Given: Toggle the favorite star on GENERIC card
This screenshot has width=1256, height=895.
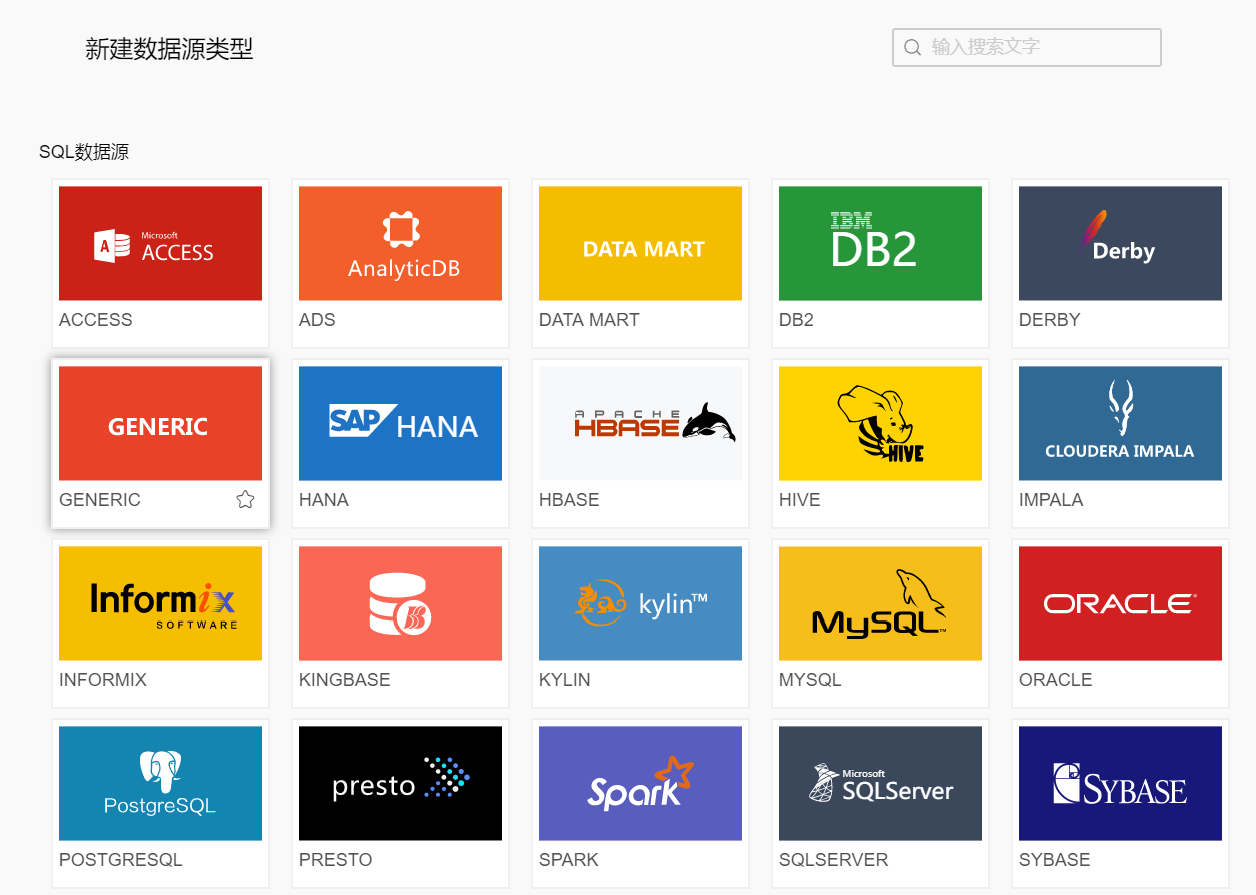Looking at the screenshot, I should pos(245,499).
